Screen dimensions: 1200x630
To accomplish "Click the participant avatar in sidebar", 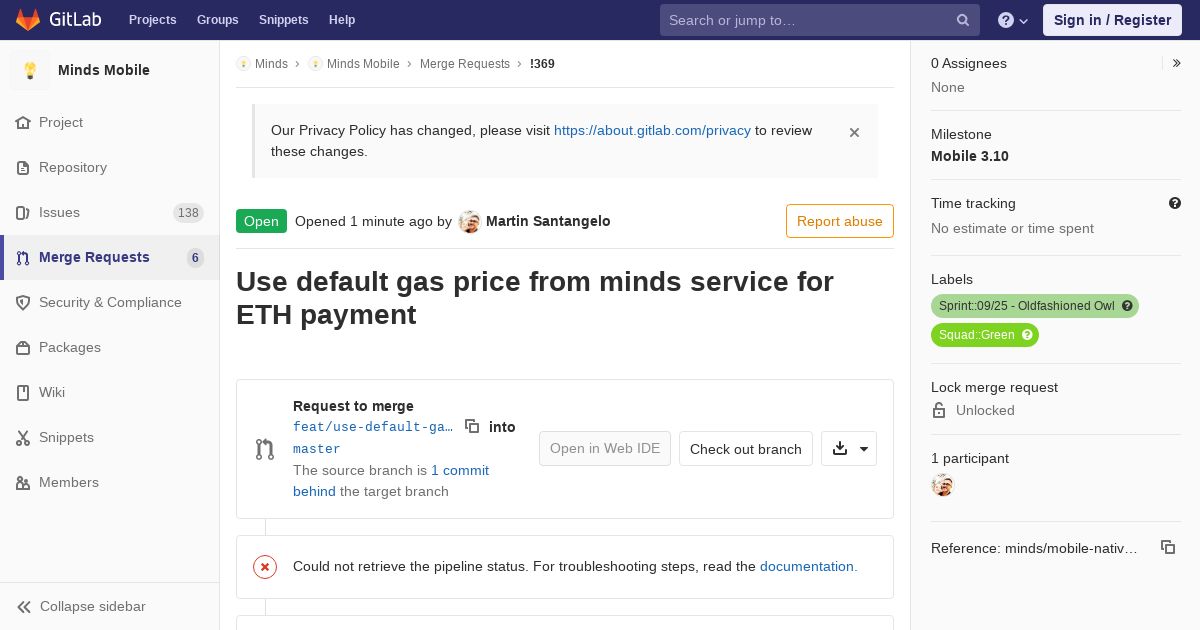I will coord(942,485).
